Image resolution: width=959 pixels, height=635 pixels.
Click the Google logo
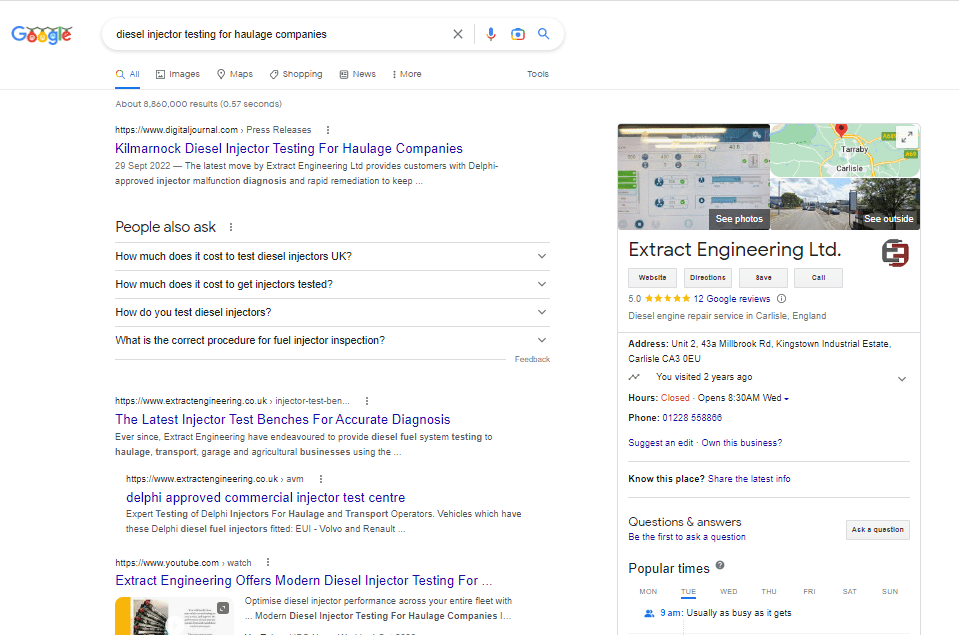(x=42, y=35)
